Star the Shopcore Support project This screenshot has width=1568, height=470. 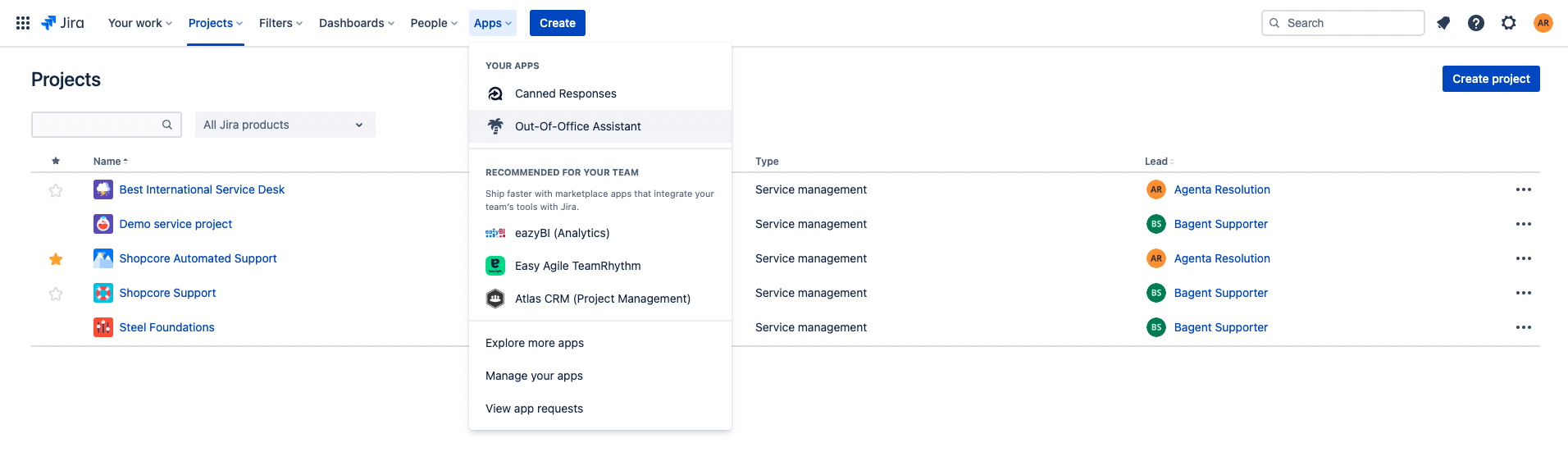[x=56, y=294]
